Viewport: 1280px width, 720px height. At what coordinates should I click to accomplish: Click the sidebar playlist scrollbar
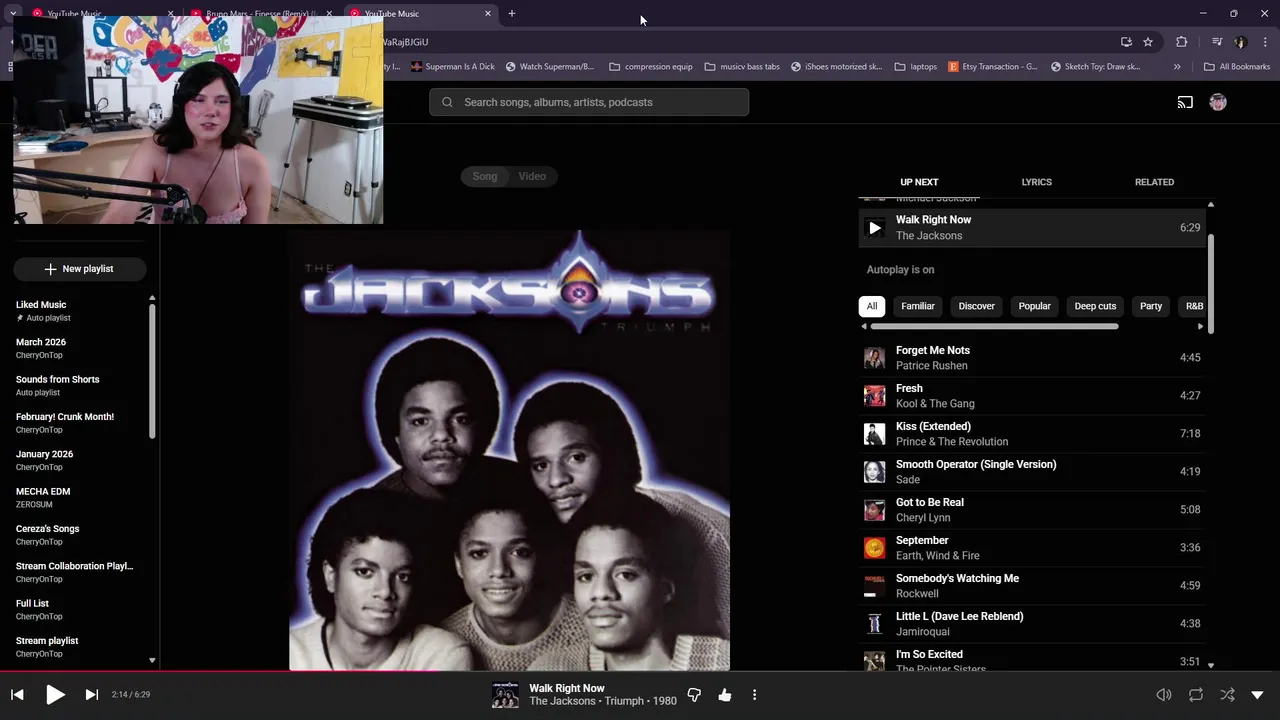coord(152,370)
